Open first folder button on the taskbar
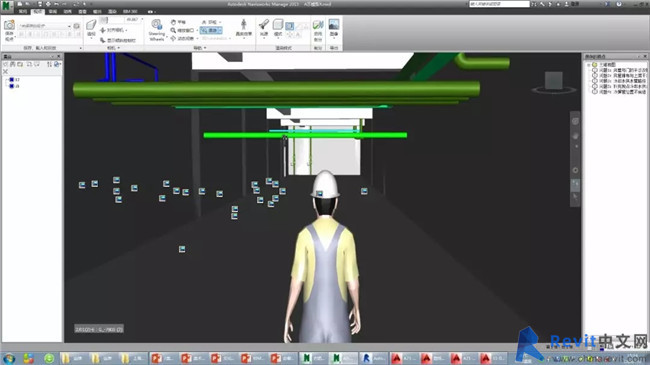 [x=74, y=358]
